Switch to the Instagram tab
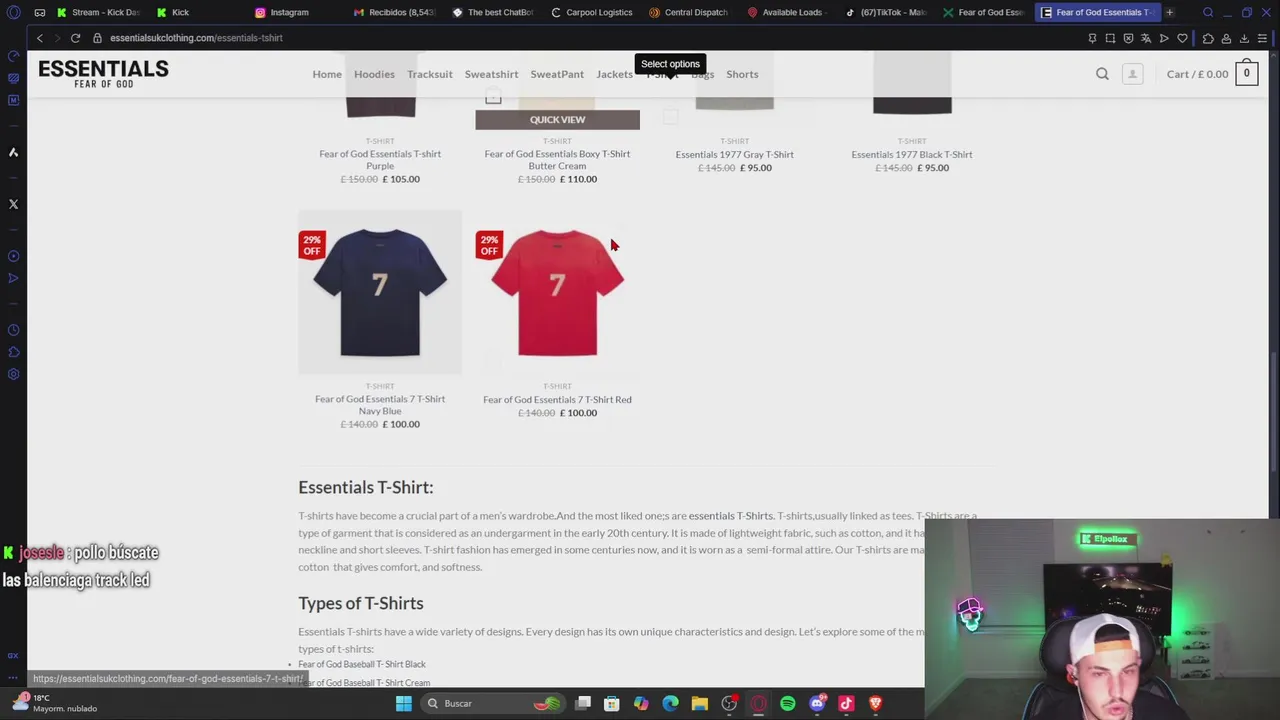This screenshot has width=1280, height=720. [290, 12]
